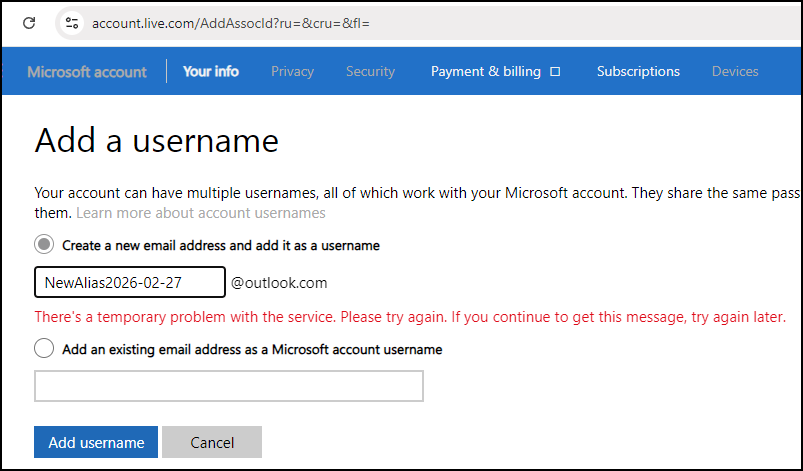Open Microsoft account home link
Screen dimensions: 803x471
pyautogui.click(x=87, y=72)
